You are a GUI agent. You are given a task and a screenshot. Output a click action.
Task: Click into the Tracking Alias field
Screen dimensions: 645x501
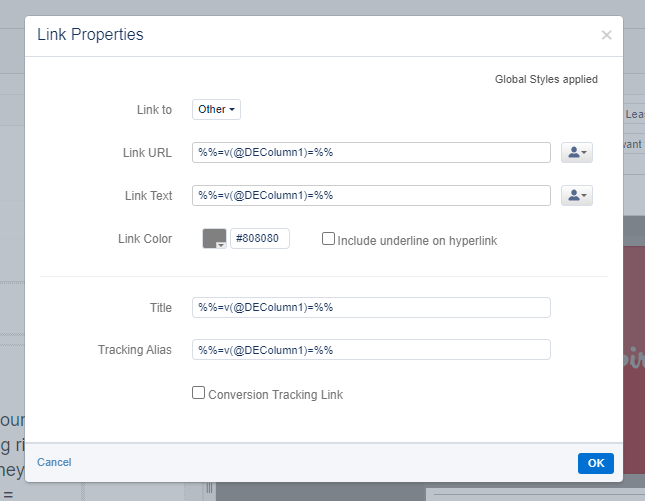[x=371, y=349]
